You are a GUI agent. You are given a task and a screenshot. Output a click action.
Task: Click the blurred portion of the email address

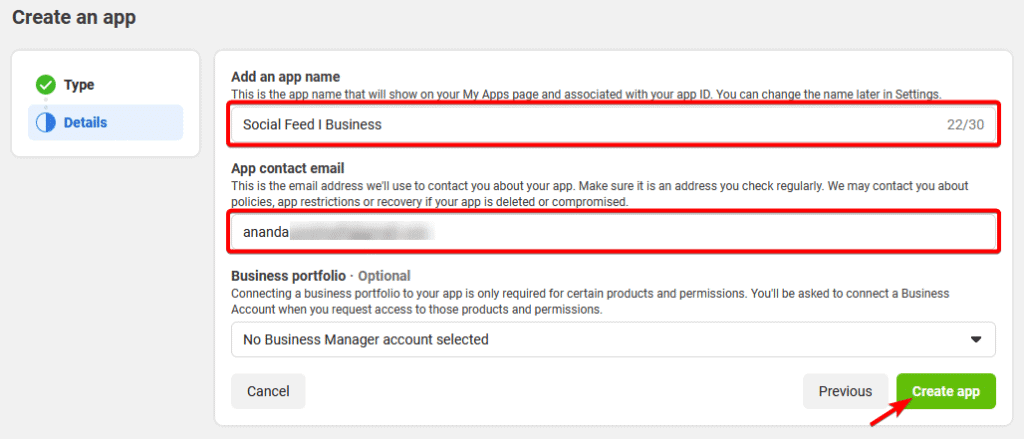360,232
